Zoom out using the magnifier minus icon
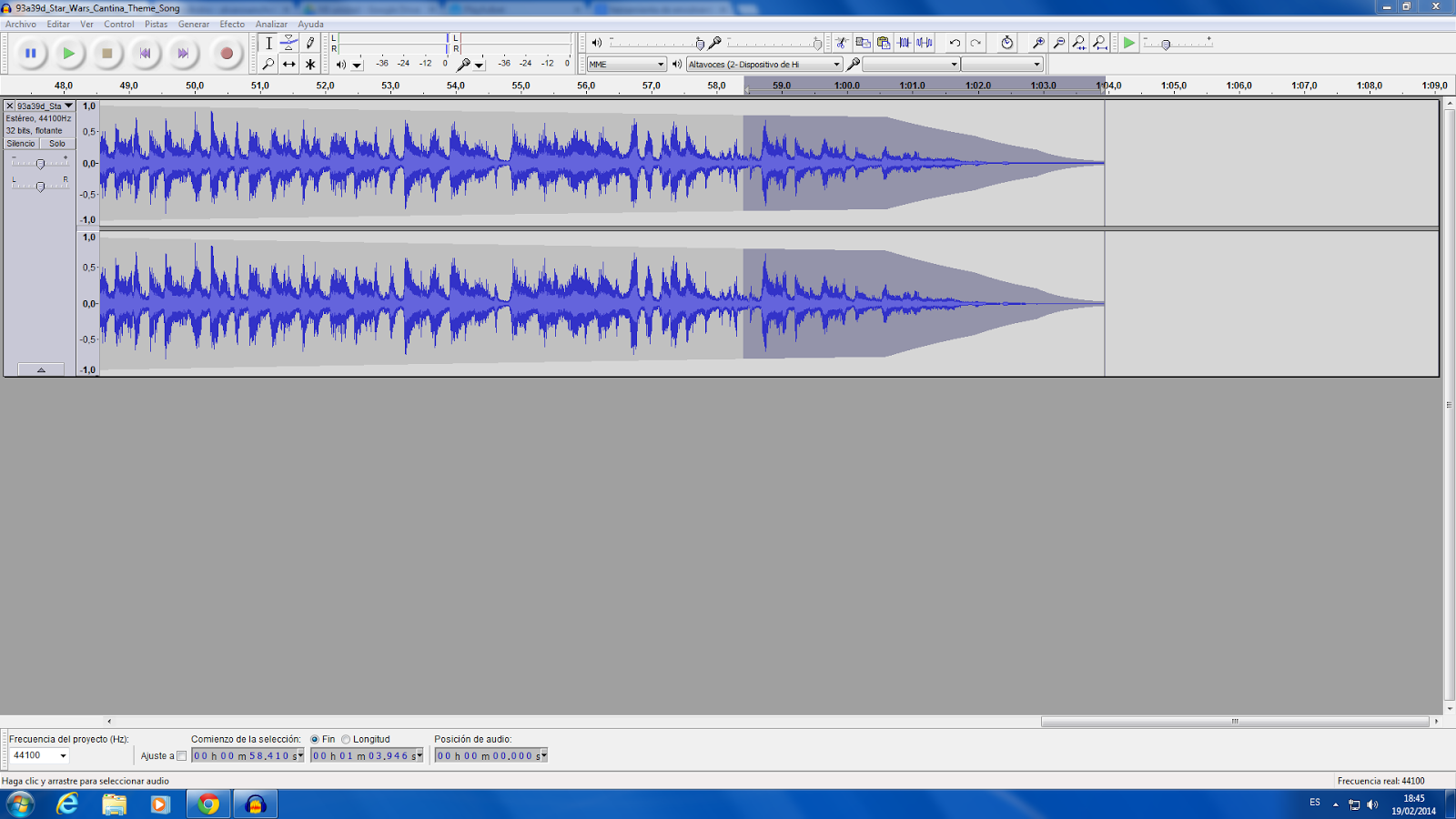This screenshot has height=819, width=1456. coord(1058,43)
